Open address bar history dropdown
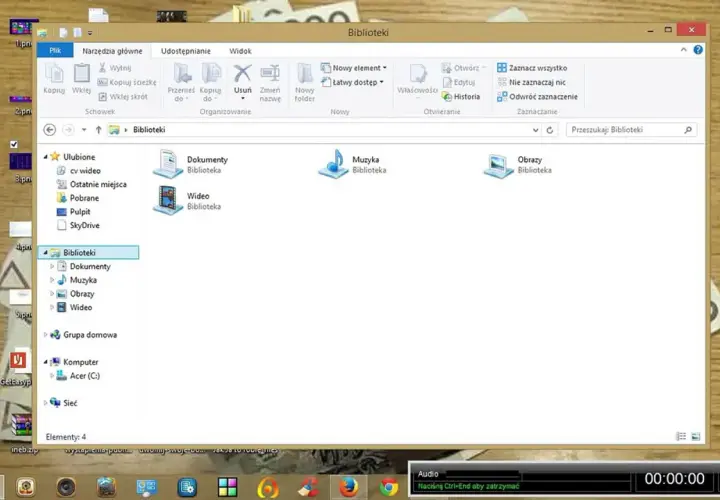Screen dimensions: 720x500 click(535, 130)
